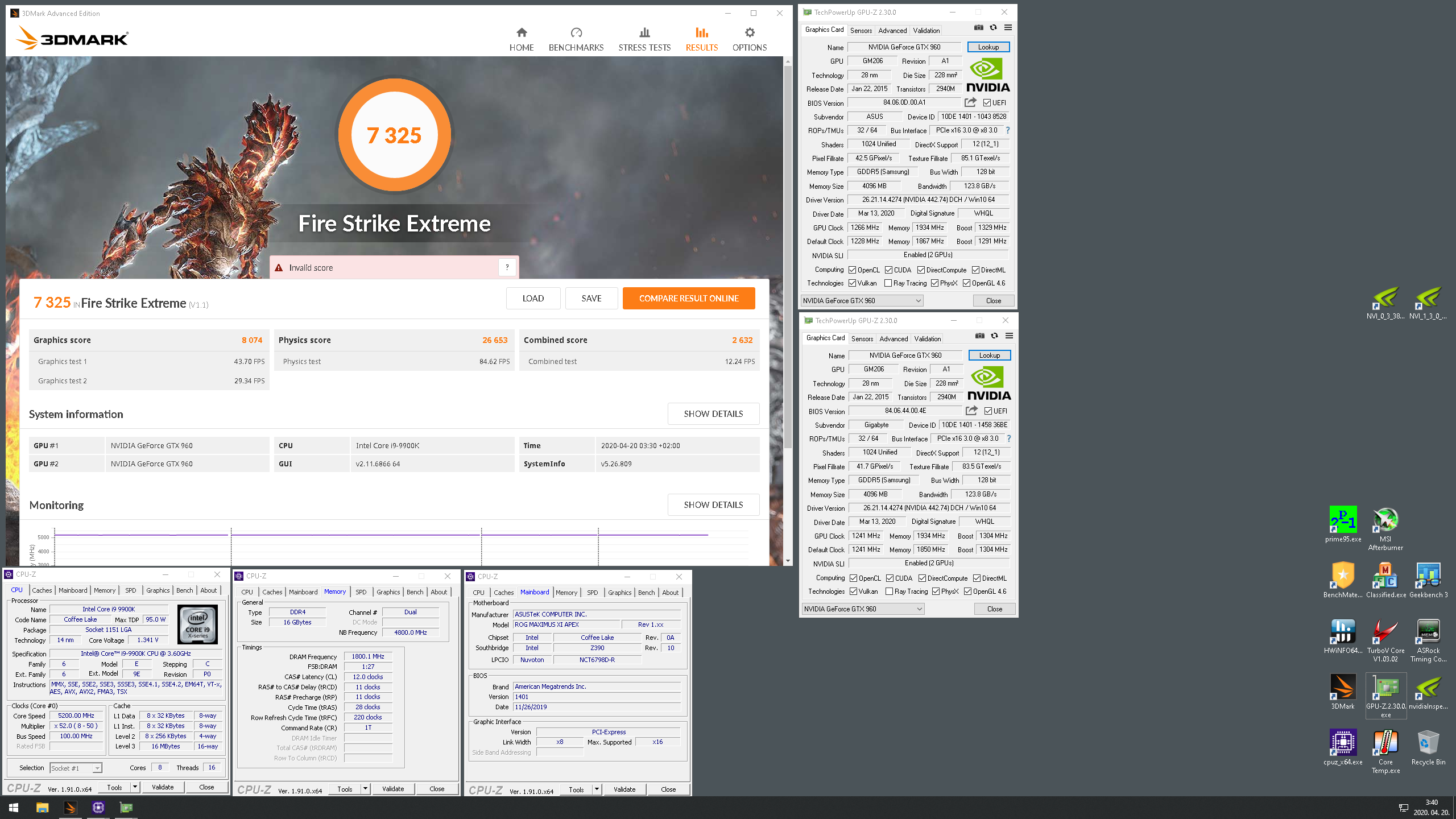This screenshot has width=1456, height=819.
Task: Click LOAD button in 3DMark
Action: click(533, 298)
